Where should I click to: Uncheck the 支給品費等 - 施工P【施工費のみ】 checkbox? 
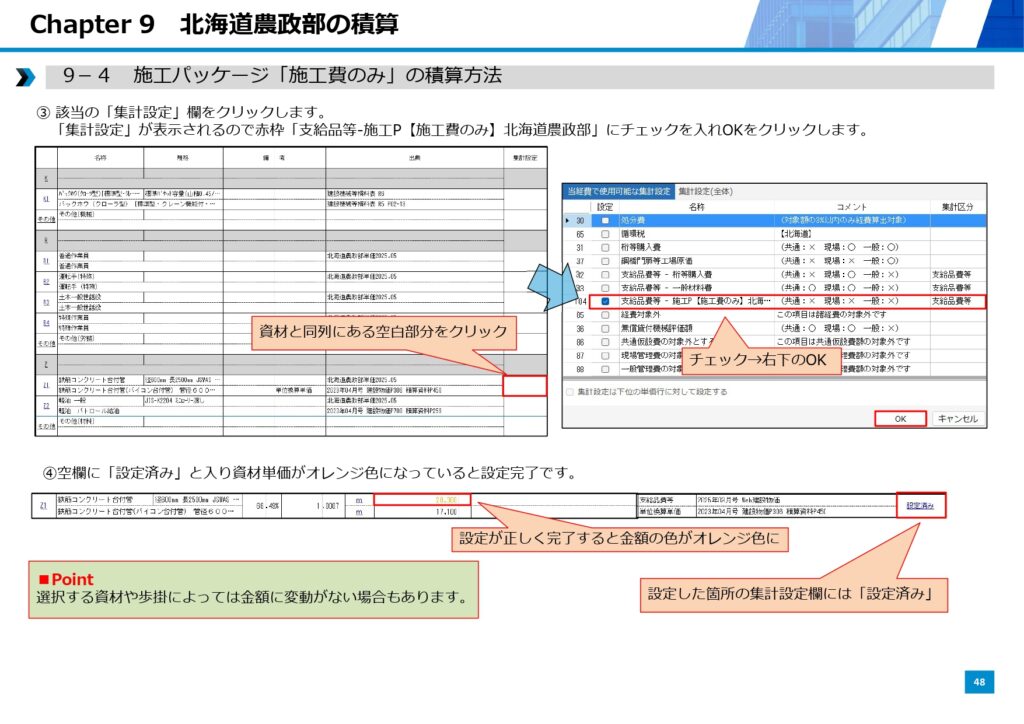[x=605, y=300]
